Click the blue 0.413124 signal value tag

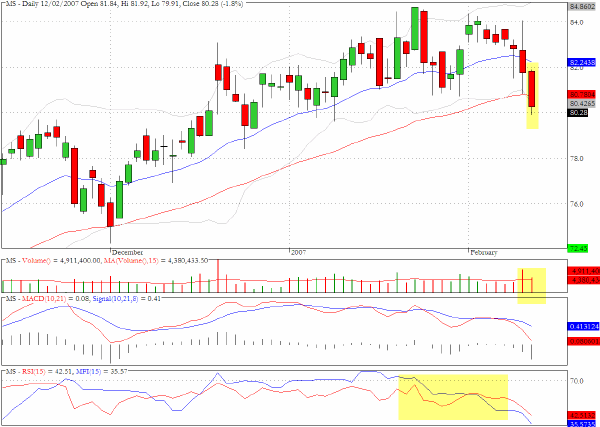coord(584,327)
